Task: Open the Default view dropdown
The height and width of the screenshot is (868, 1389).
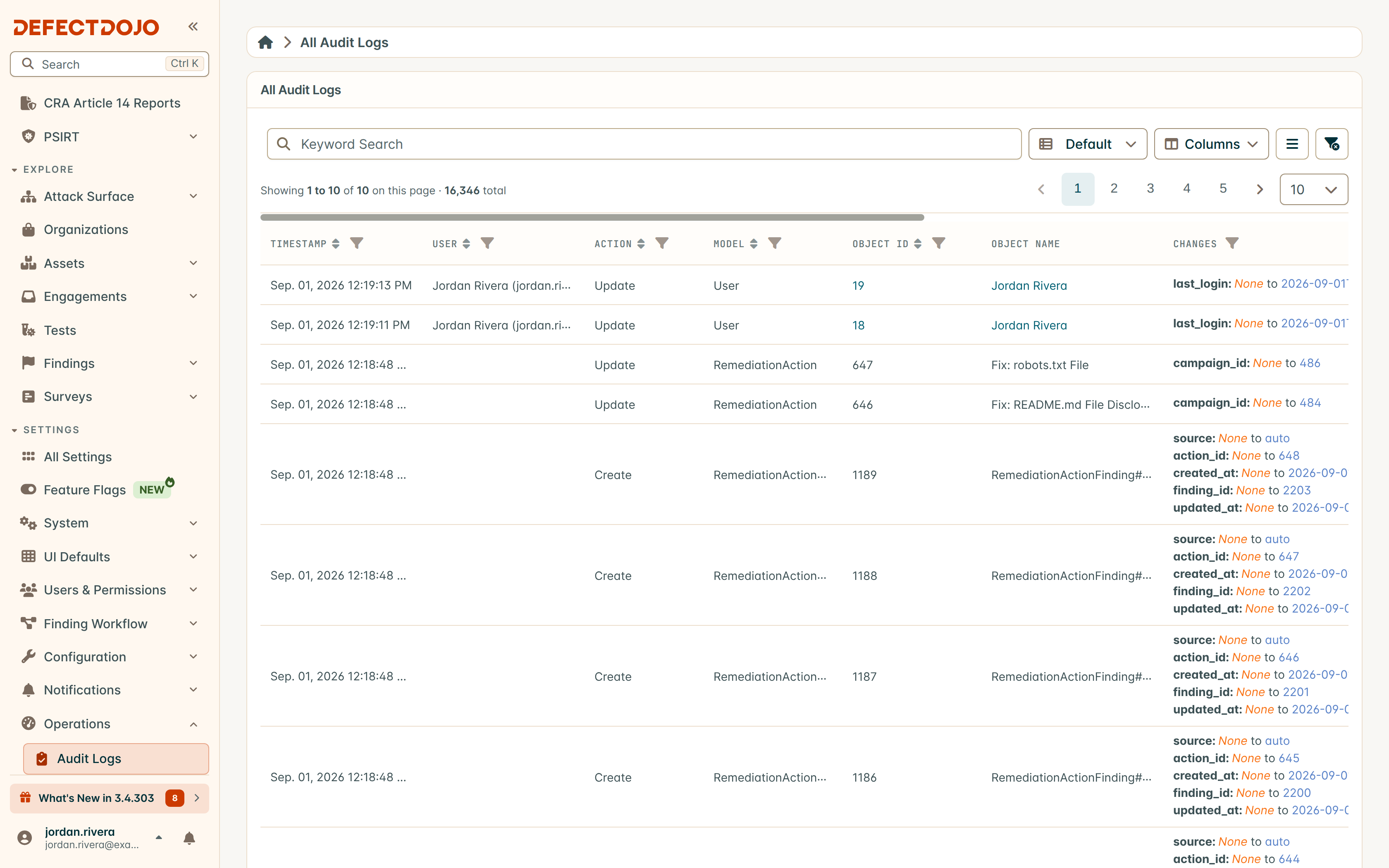Action: (x=1088, y=143)
